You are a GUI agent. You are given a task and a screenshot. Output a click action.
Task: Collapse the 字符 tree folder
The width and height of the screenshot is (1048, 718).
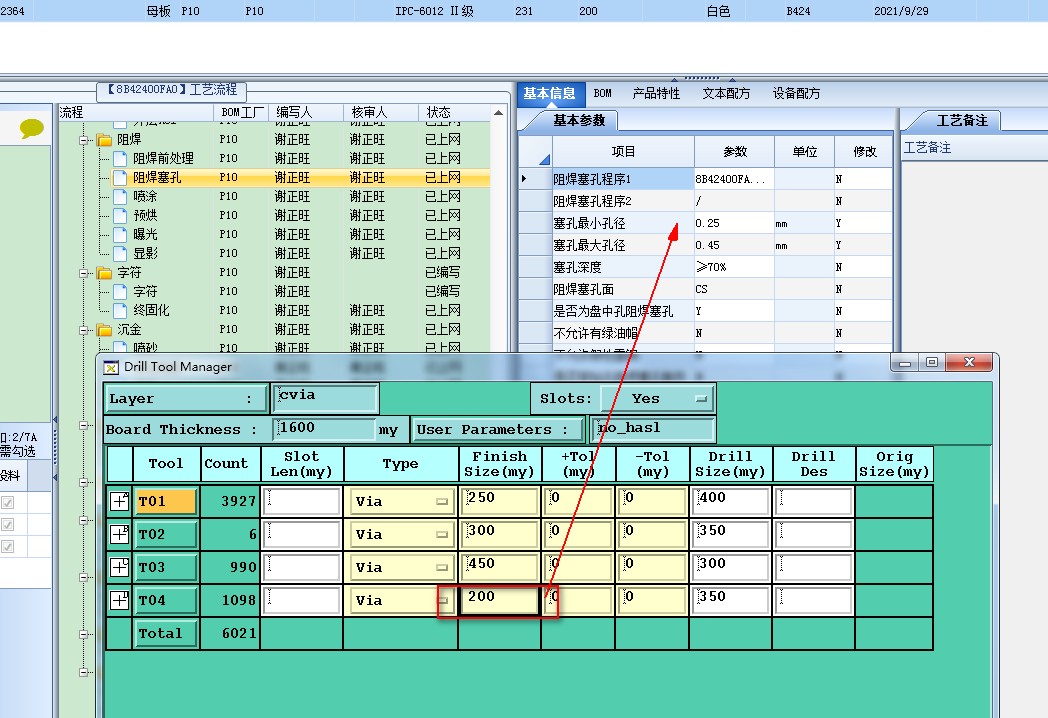(84, 273)
